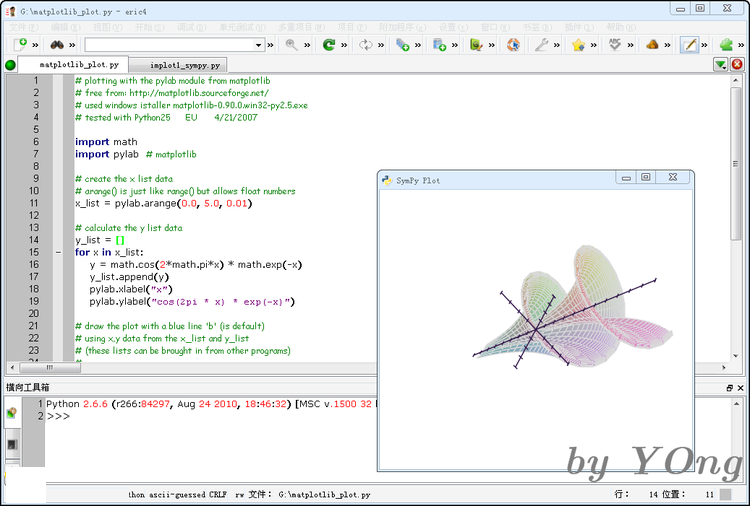Click the 横向工具箱 panel title
The width and height of the screenshot is (750, 506).
pos(27,387)
